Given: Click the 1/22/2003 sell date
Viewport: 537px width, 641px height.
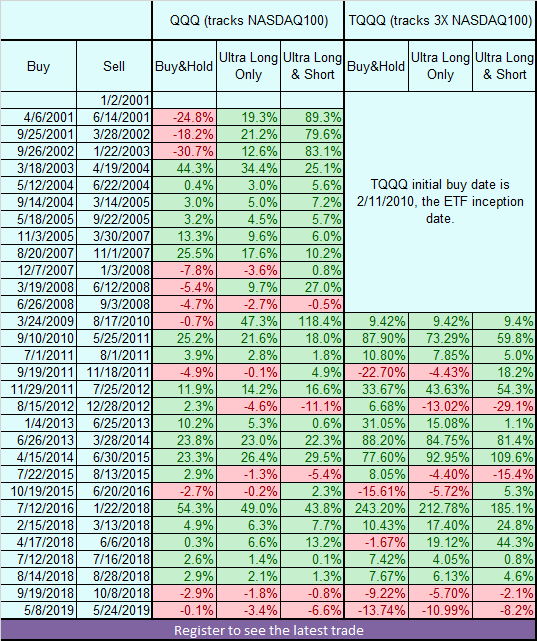Looking at the screenshot, I should 114,151.
